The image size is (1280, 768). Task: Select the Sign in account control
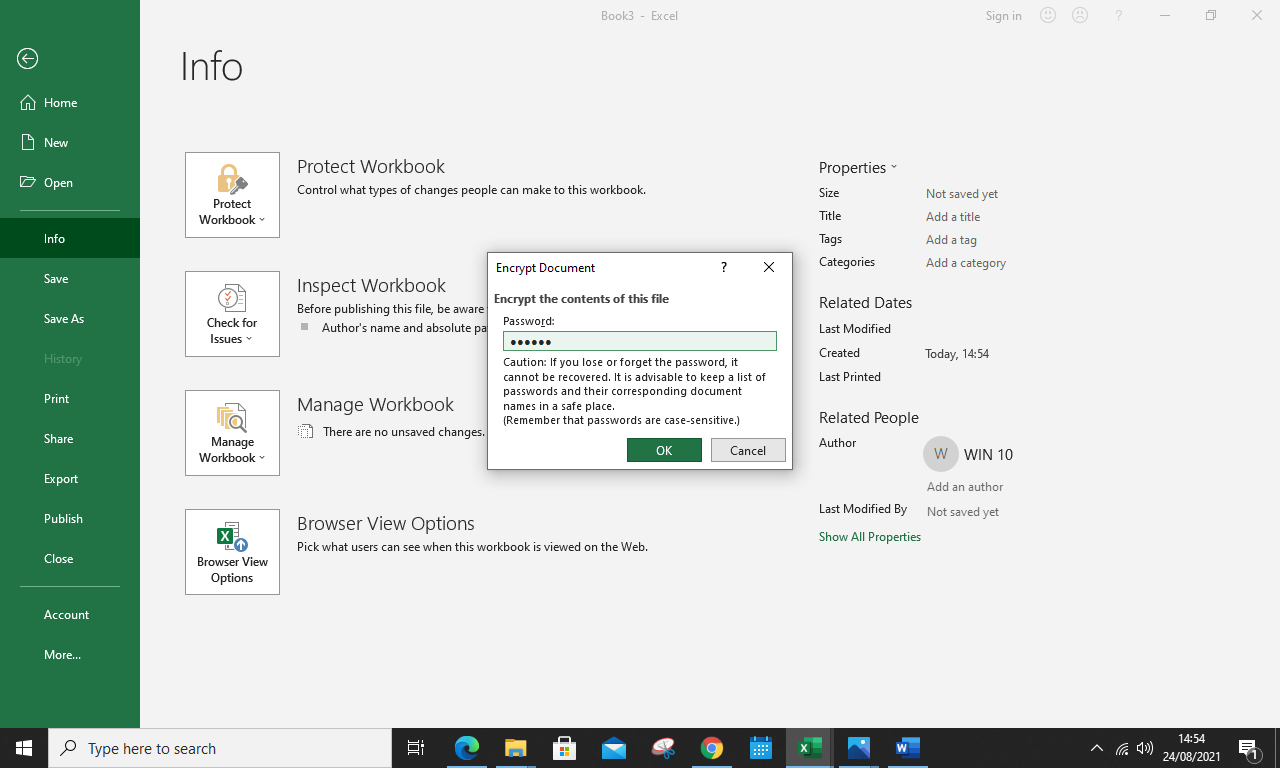click(x=1003, y=15)
